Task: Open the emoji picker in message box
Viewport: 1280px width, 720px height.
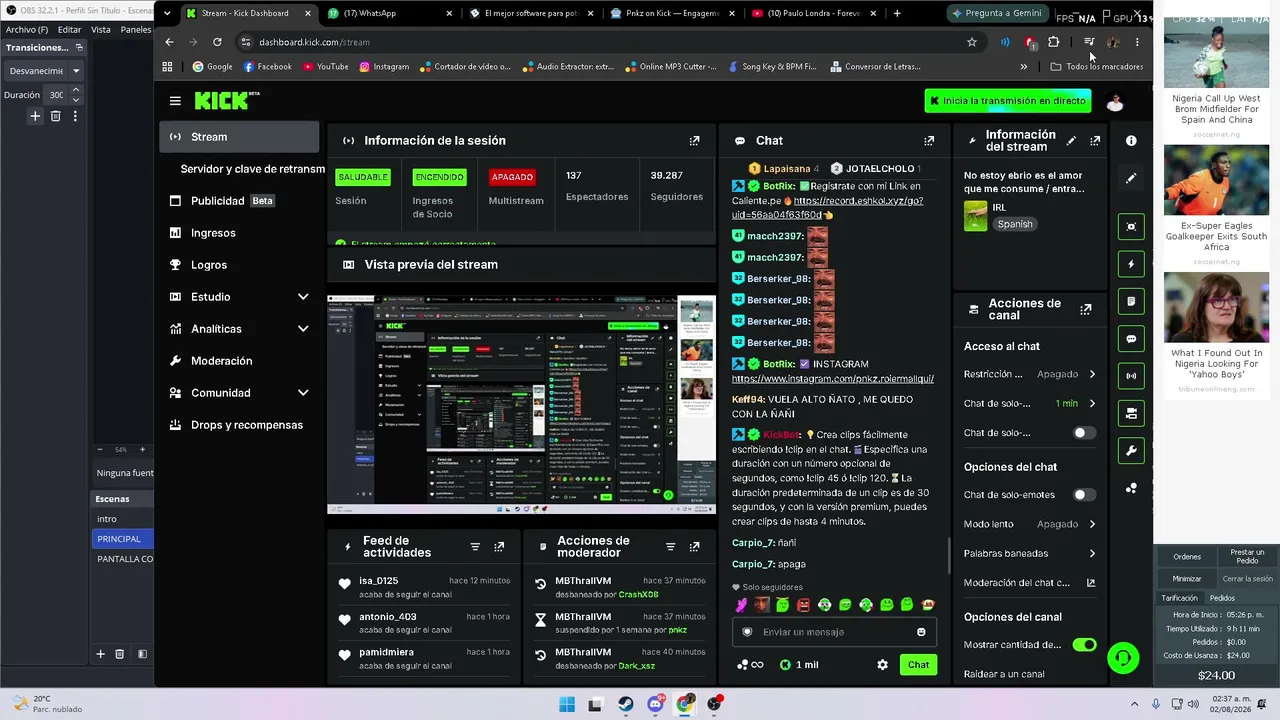Action: (921, 632)
